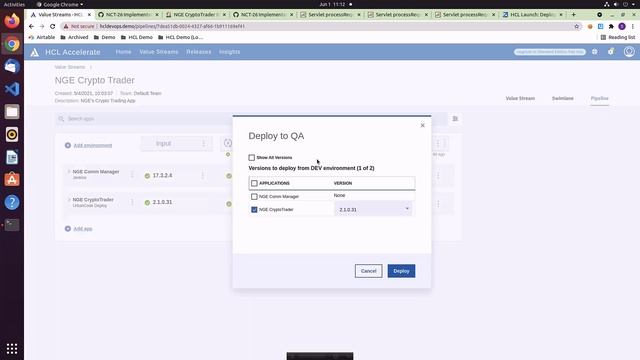Launch Firefox from the Ubuntu dock

pos(12,20)
